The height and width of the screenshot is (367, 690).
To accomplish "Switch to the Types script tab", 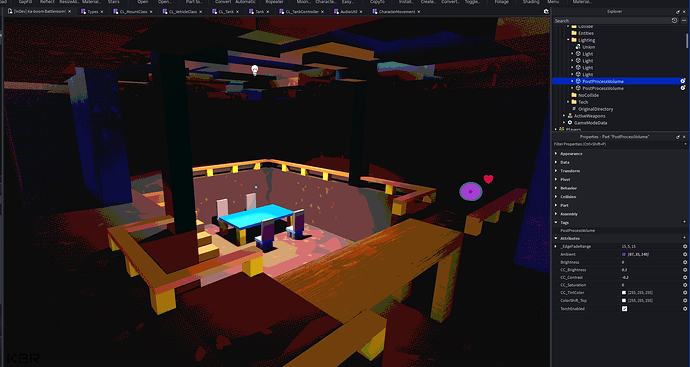I will click(x=93, y=11).
